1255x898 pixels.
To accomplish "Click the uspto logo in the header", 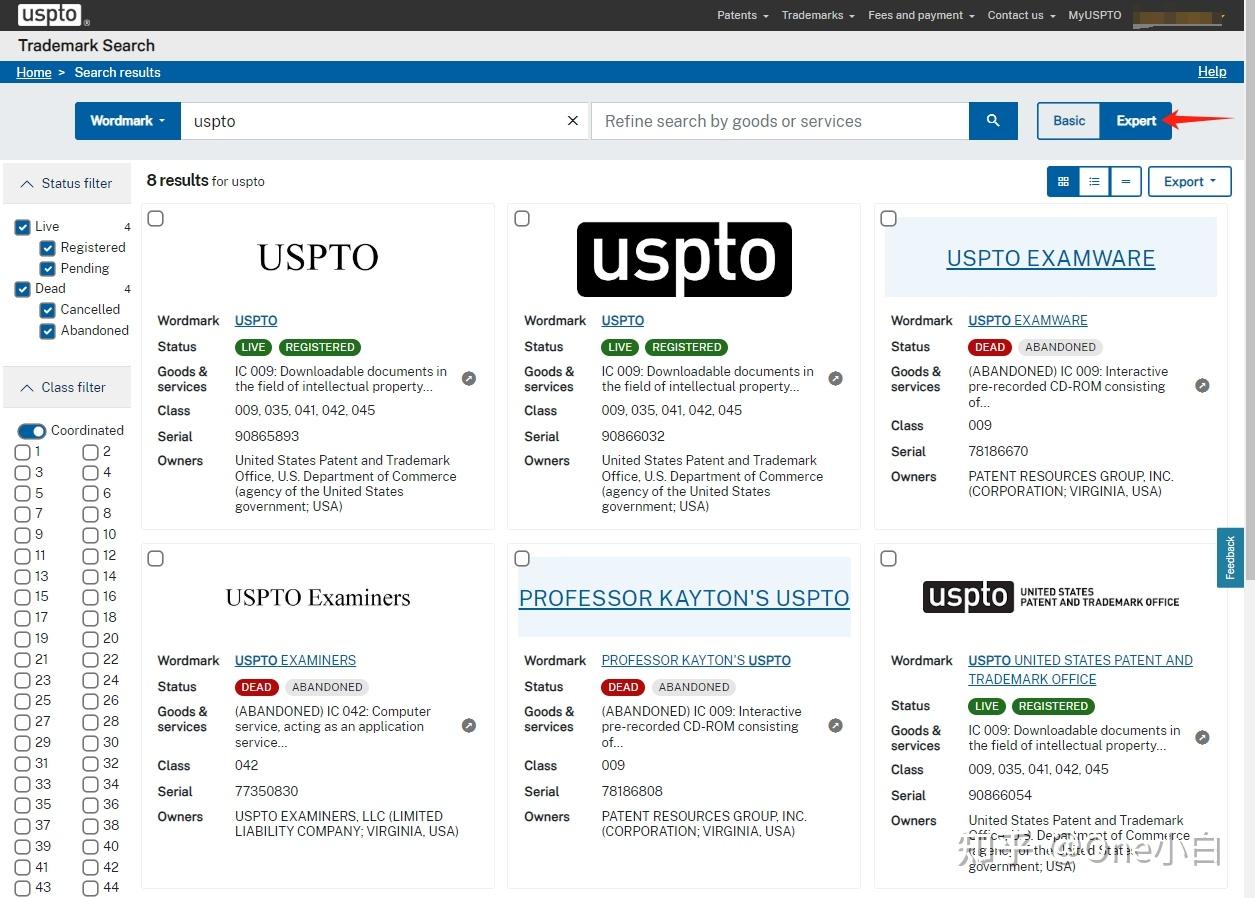I will pyautogui.click(x=47, y=15).
